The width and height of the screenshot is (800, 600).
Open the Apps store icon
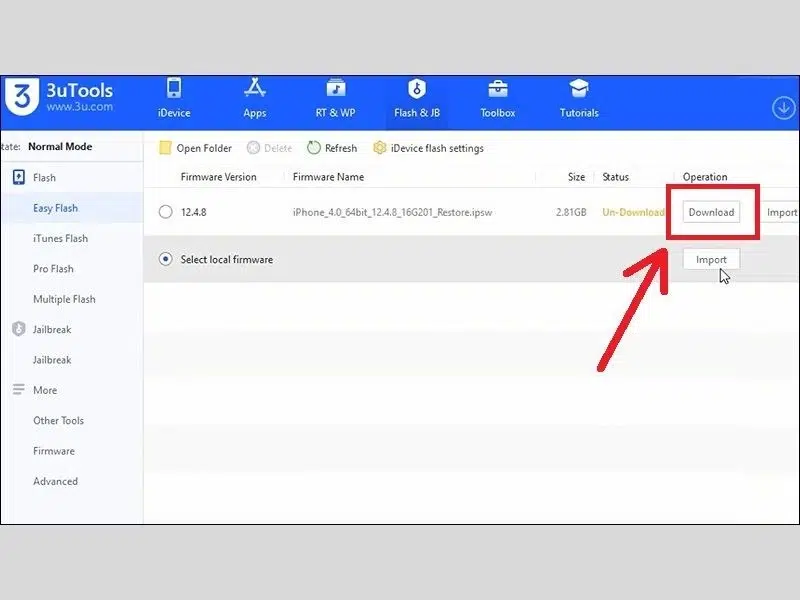click(x=255, y=88)
